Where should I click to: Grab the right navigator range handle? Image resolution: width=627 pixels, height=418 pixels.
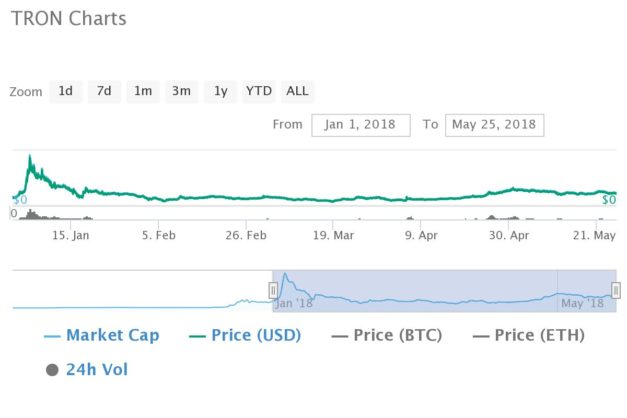(616, 290)
